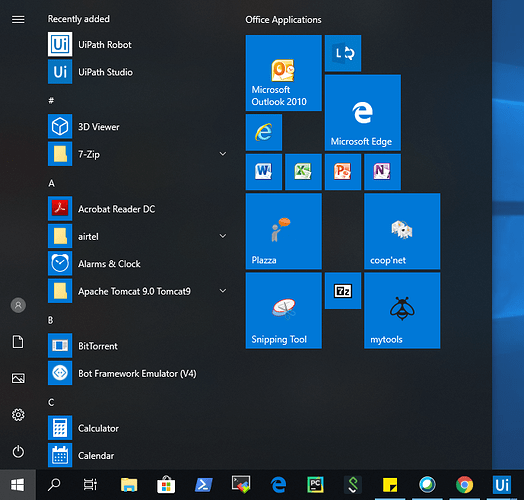Open Alarms & Clock app
The image size is (524, 500).
[x=138, y=264]
